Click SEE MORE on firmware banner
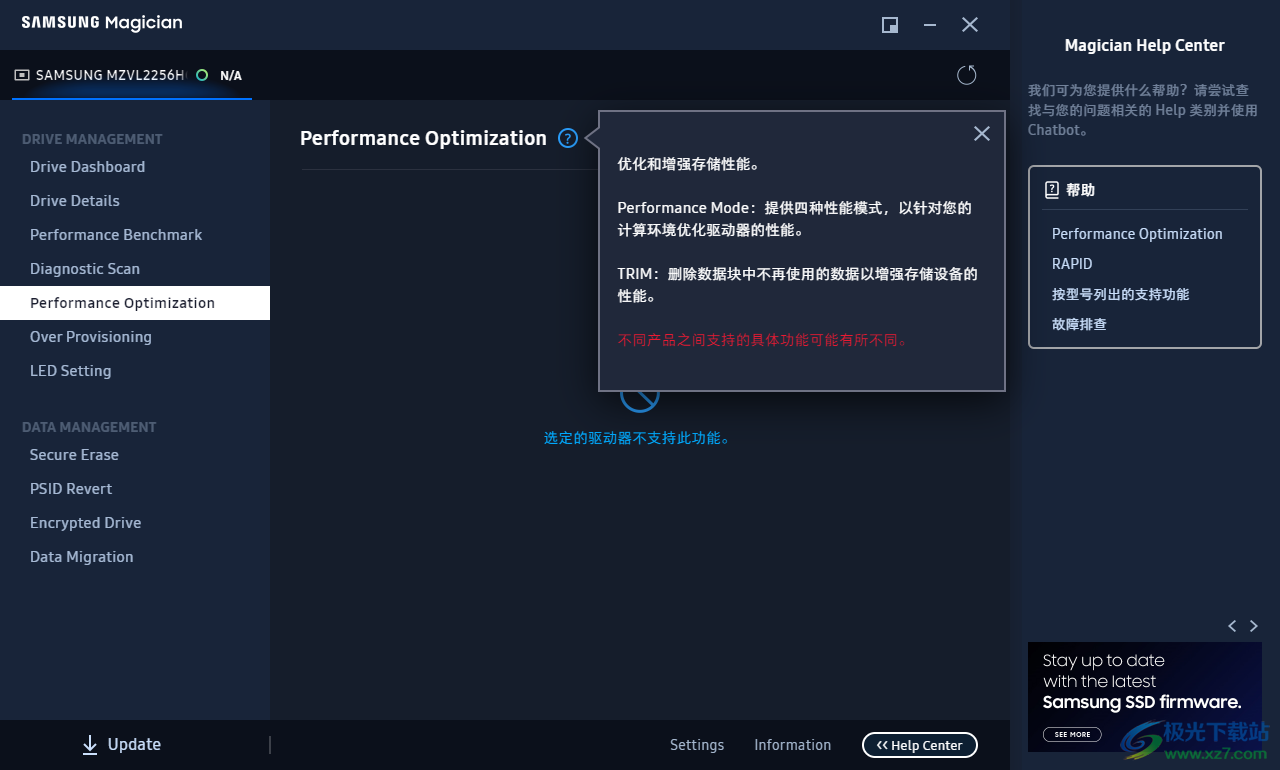This screenshot has height=770, width=1280. (x=1072, y=734)
